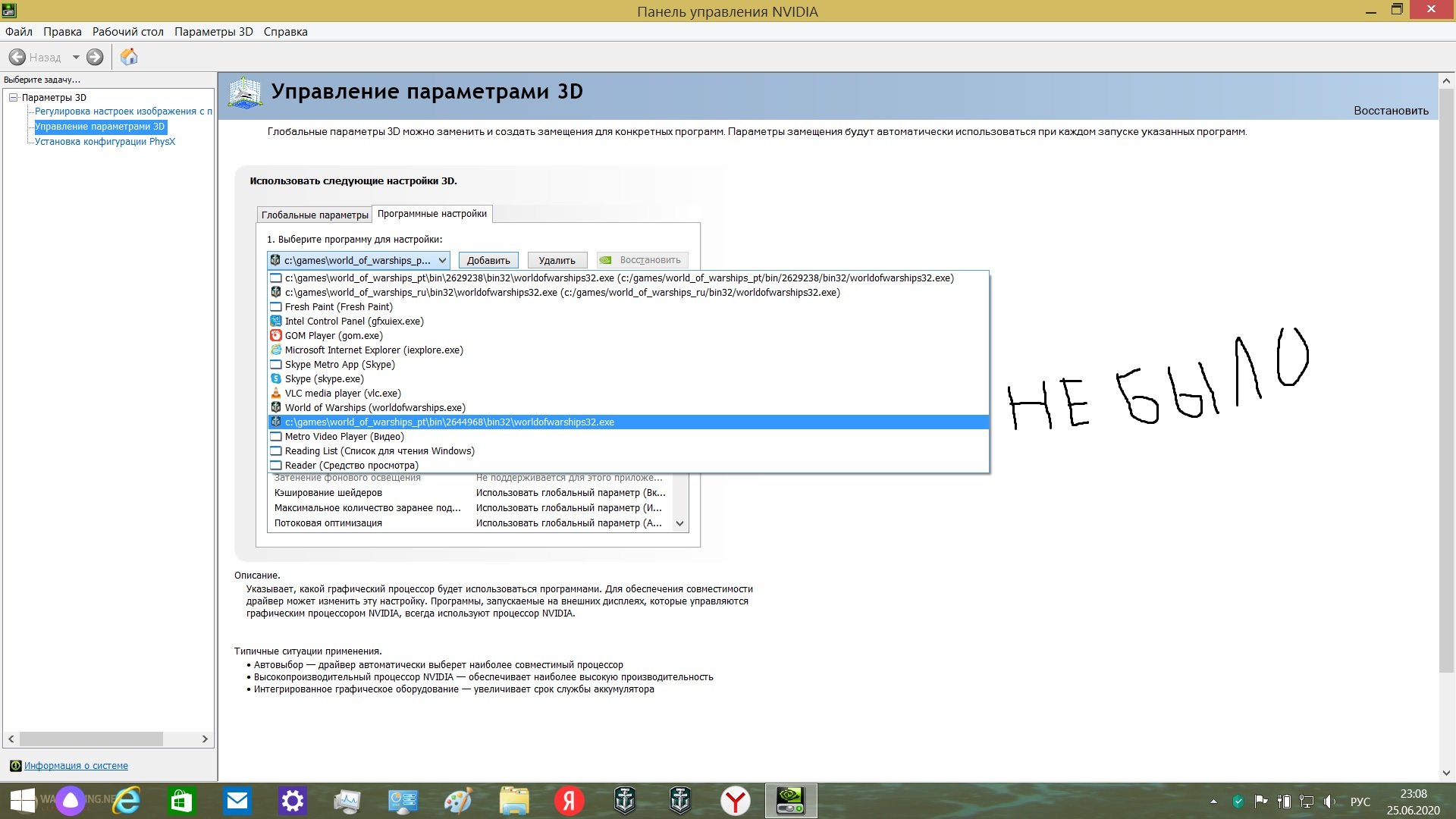1456x819 pixels.
Task: Open the program selection combo box
Action: 359,260
